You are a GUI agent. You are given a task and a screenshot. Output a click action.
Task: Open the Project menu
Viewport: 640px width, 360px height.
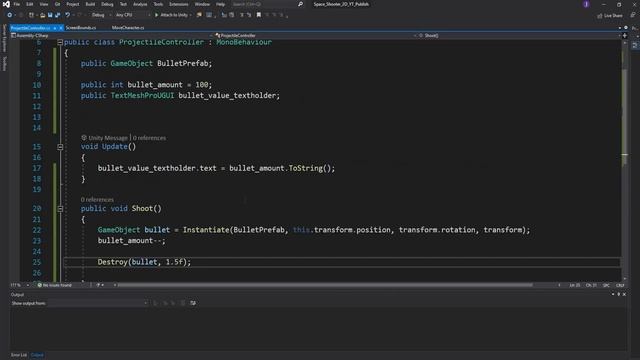click(73, 4)
